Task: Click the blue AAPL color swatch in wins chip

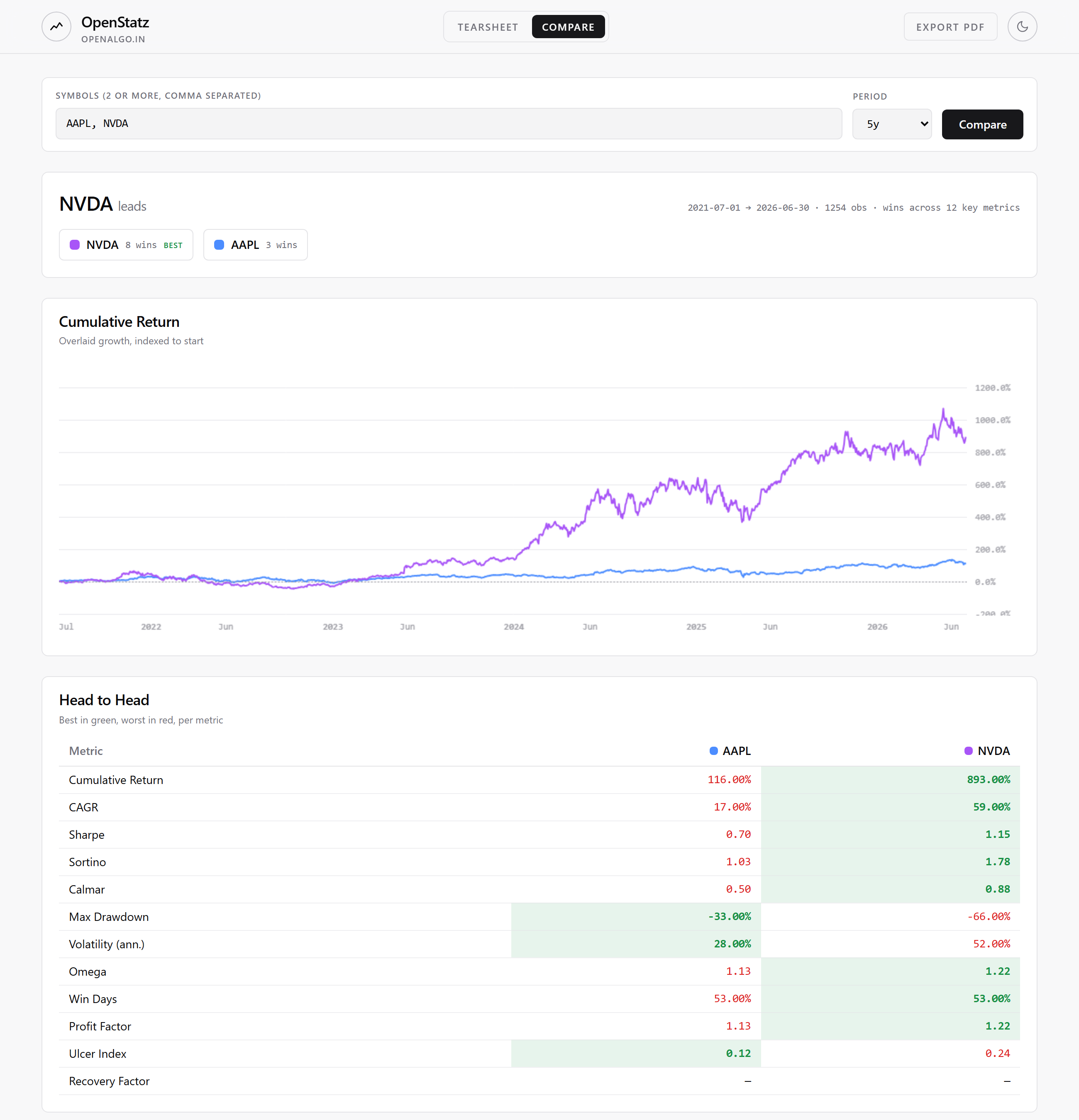Action: [219, 245]
